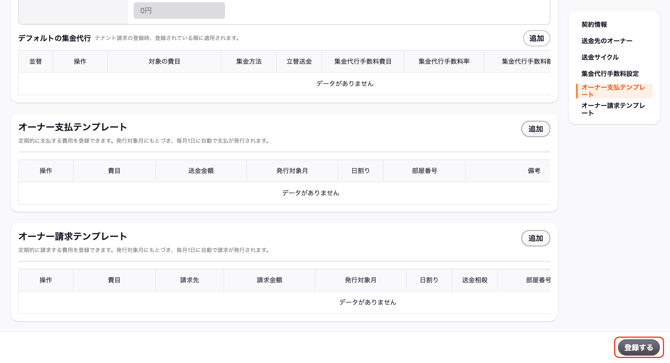Screen dimensions: 670x363
Task: Click the greyed 0円 input field
Action: pos(179,11)
